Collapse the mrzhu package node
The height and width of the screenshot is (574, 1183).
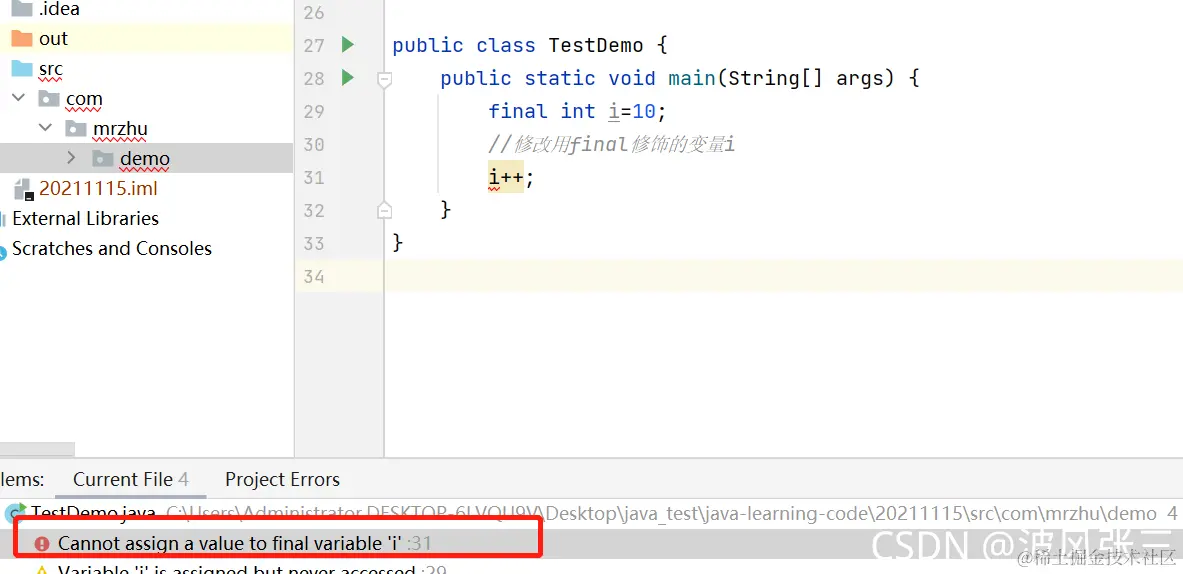pyautogui.click(x=46, y=128)
